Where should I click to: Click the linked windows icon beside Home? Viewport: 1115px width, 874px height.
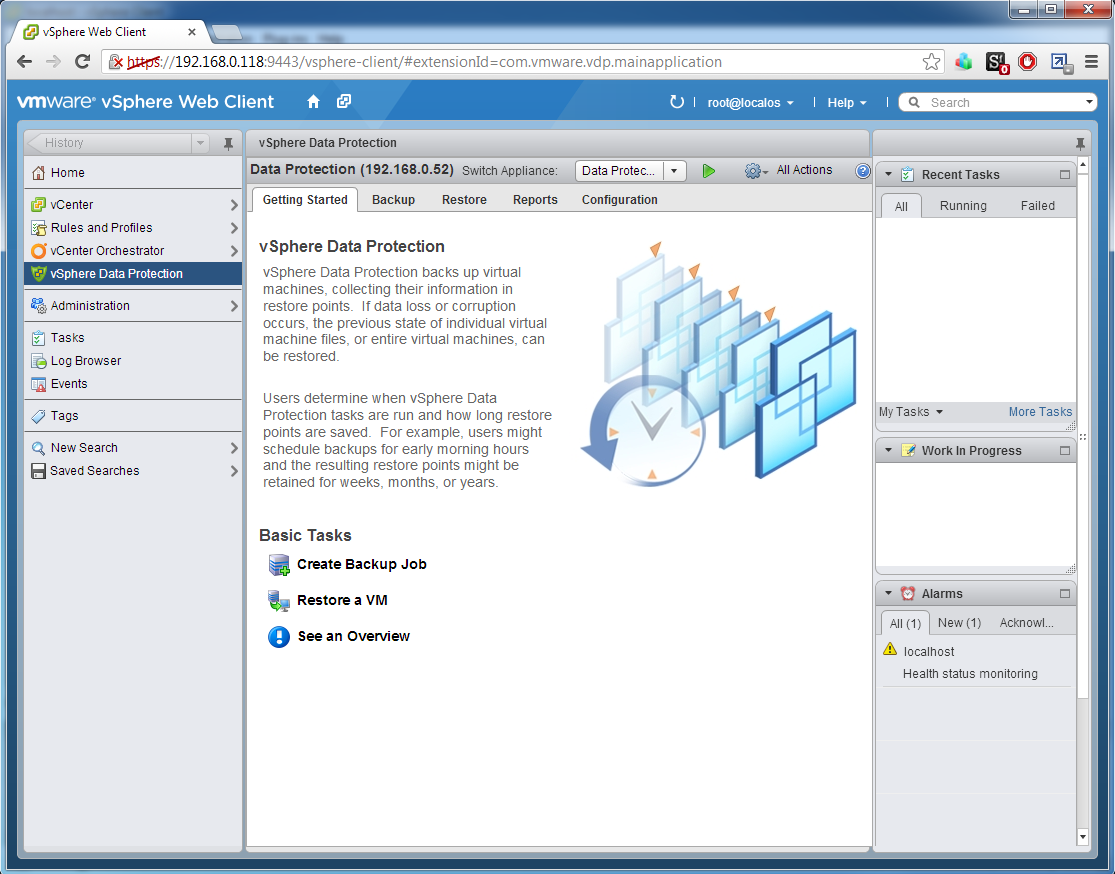(344, 101)
